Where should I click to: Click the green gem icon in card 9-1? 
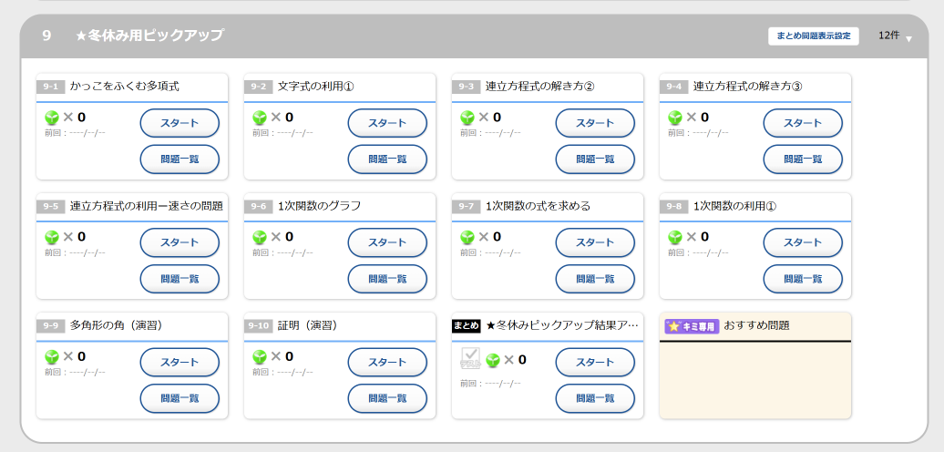(52, 118)
